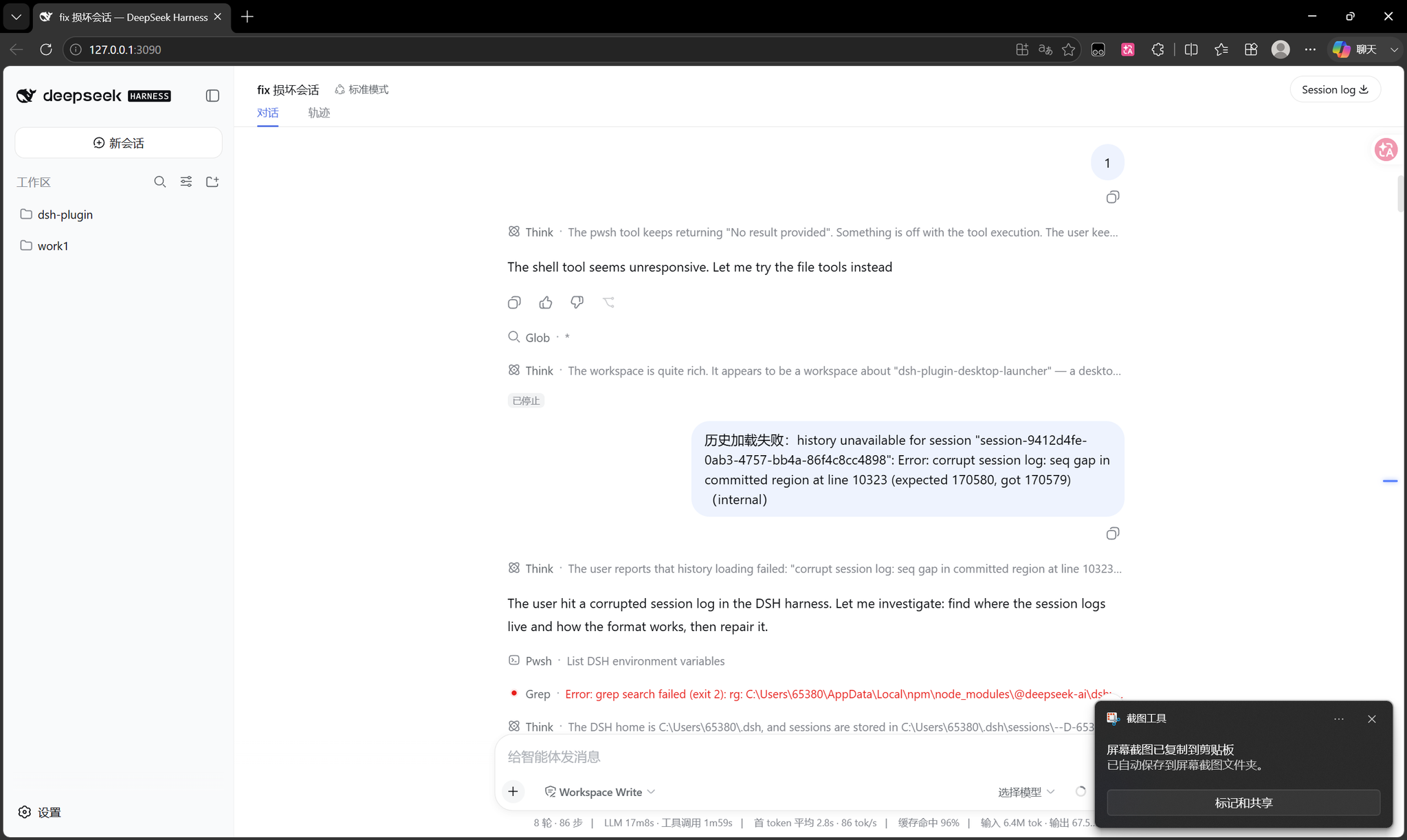Expand the Glob tool call row
Image resolution: width=1407 pixels, height=840 pixels.
pos(539,338)
